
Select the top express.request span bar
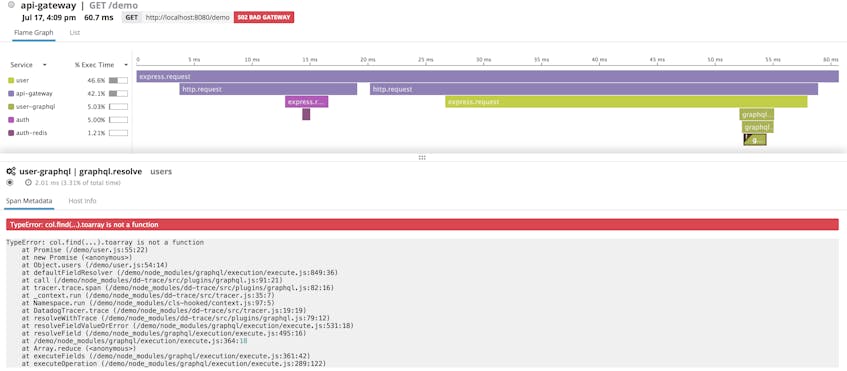(487, 77)
